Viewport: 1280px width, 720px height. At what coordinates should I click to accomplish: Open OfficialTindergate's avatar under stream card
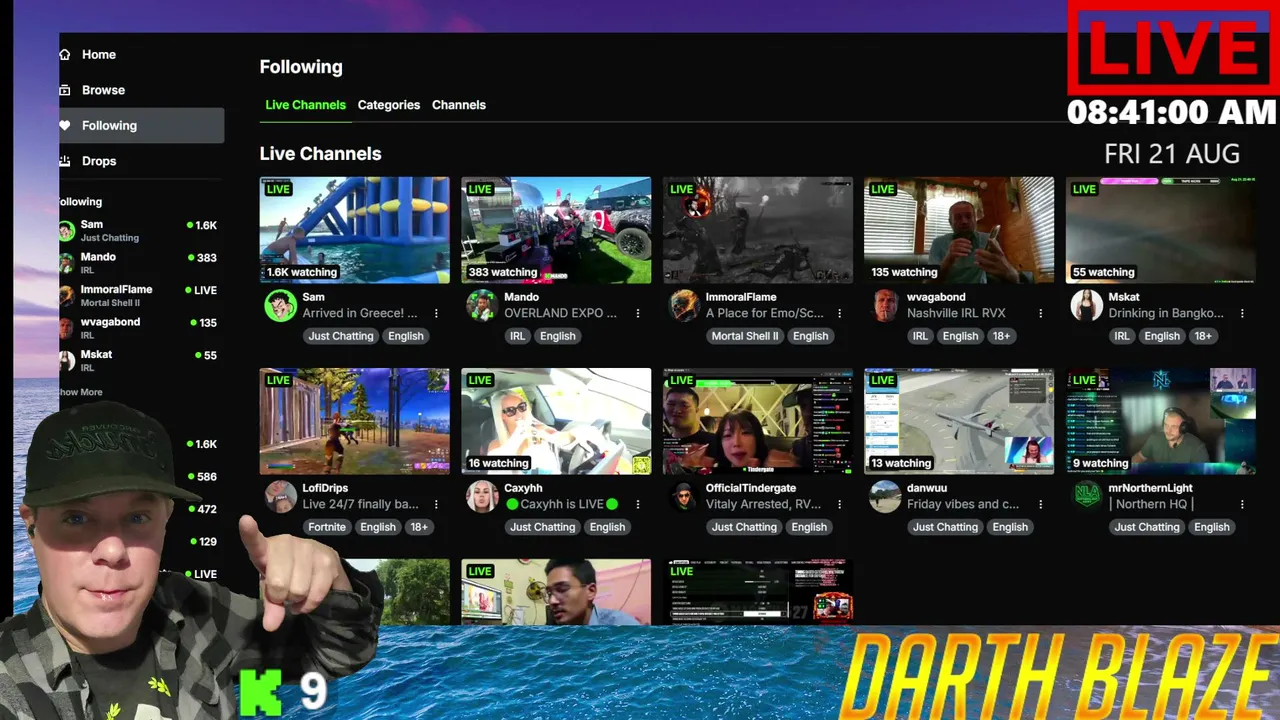[x=684, y=496]
